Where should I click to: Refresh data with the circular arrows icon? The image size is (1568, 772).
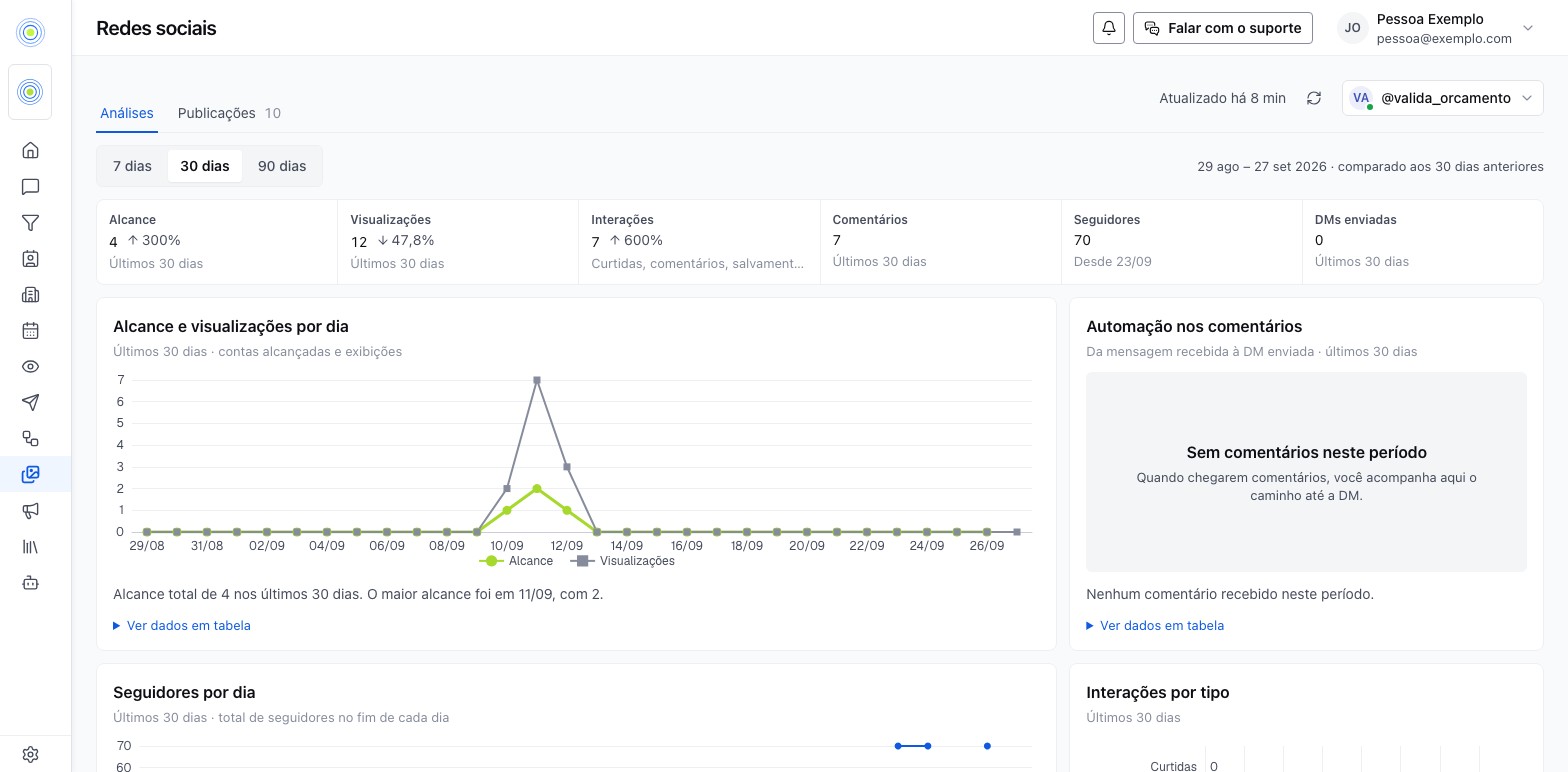tap(1314, 98)
